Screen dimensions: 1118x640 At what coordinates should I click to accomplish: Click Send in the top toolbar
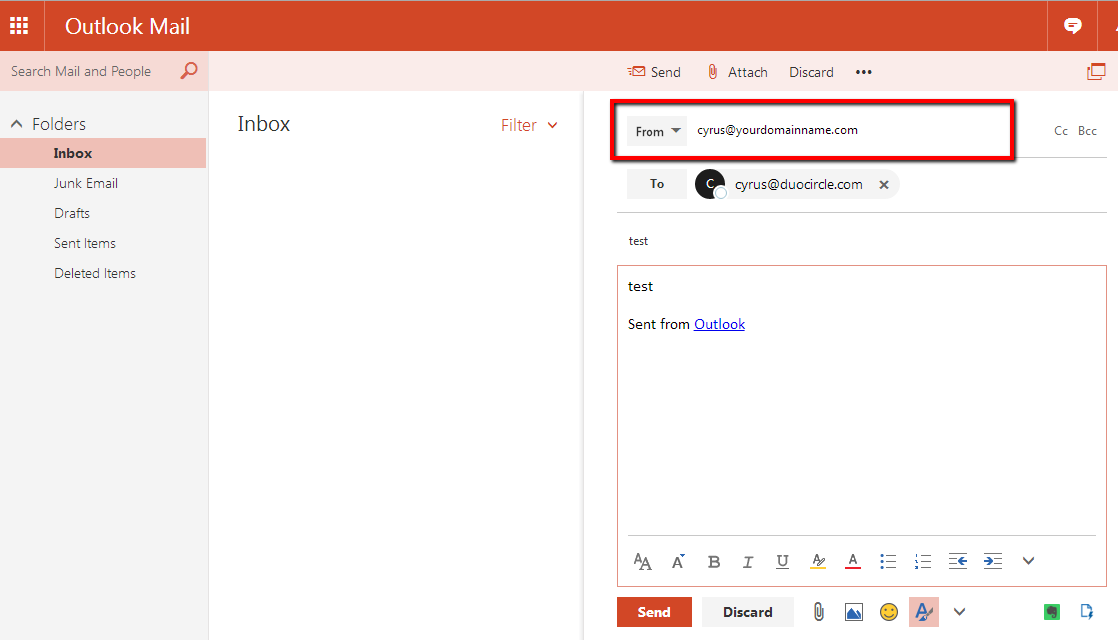coord(654,72)
